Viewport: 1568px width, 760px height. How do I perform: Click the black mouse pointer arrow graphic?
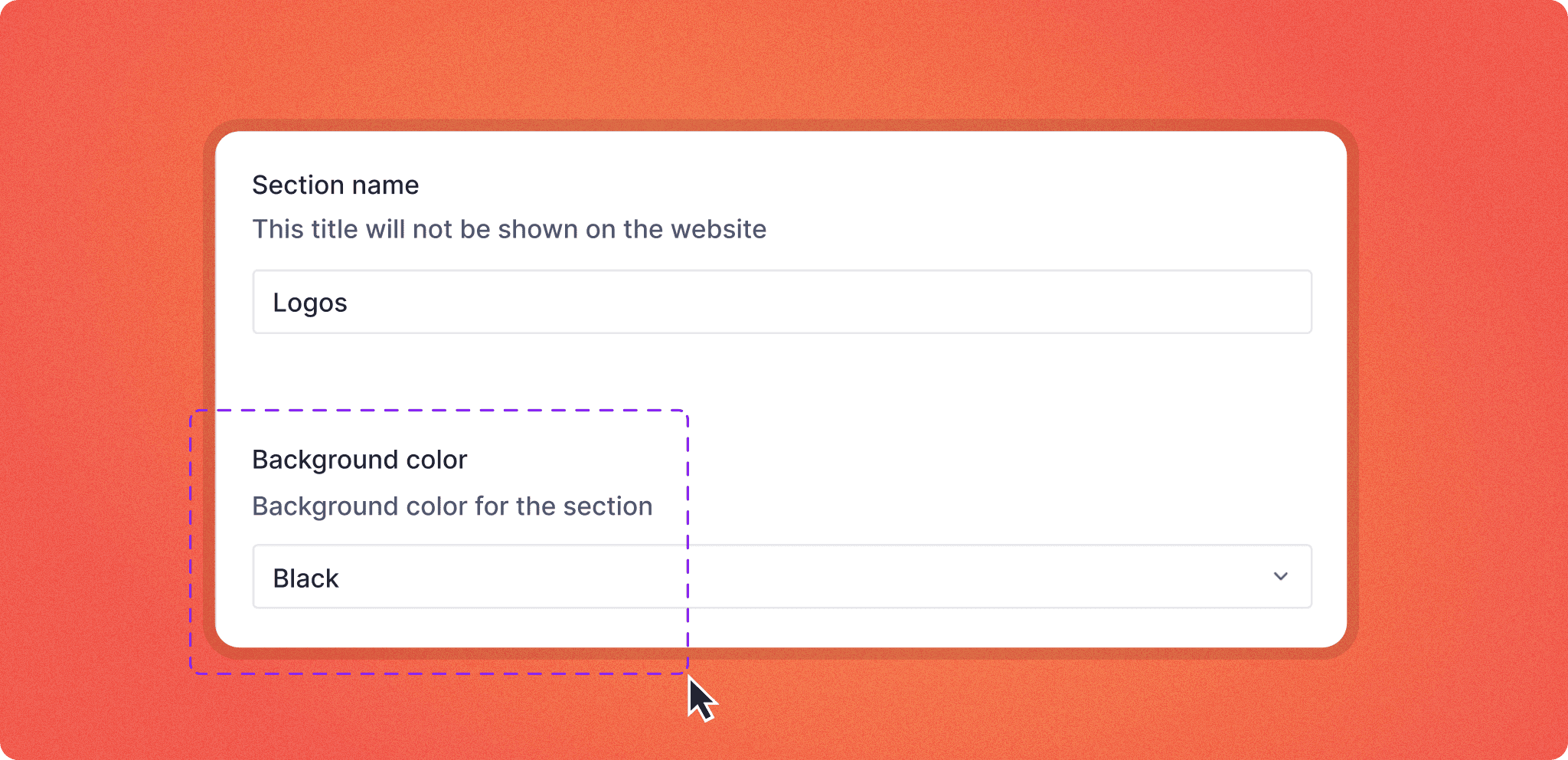[699, 698]
